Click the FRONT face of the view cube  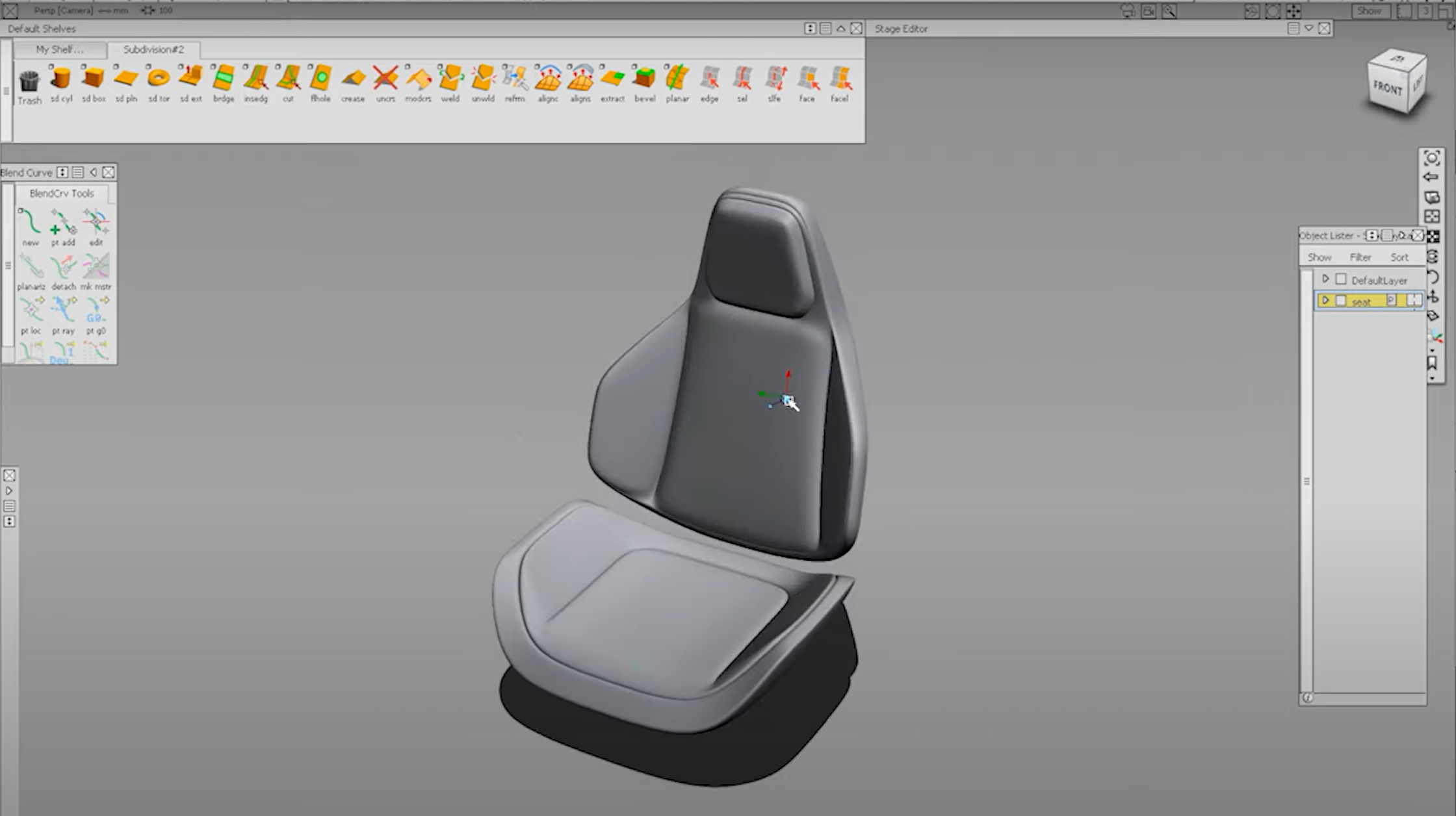[1388, 87]
